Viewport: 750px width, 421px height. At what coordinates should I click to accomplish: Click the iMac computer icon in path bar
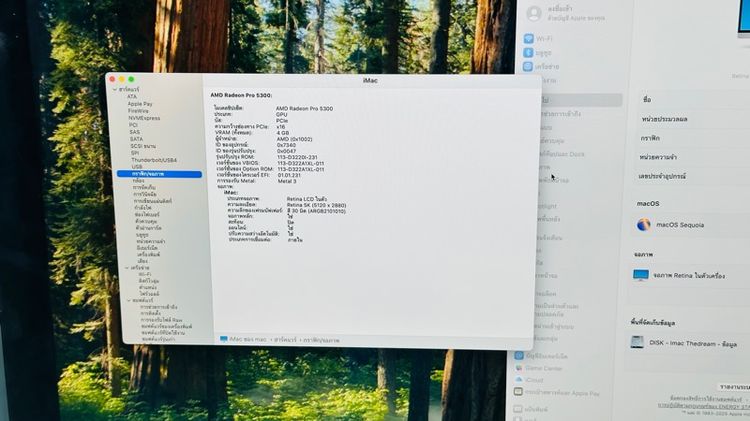pos(223,339)
